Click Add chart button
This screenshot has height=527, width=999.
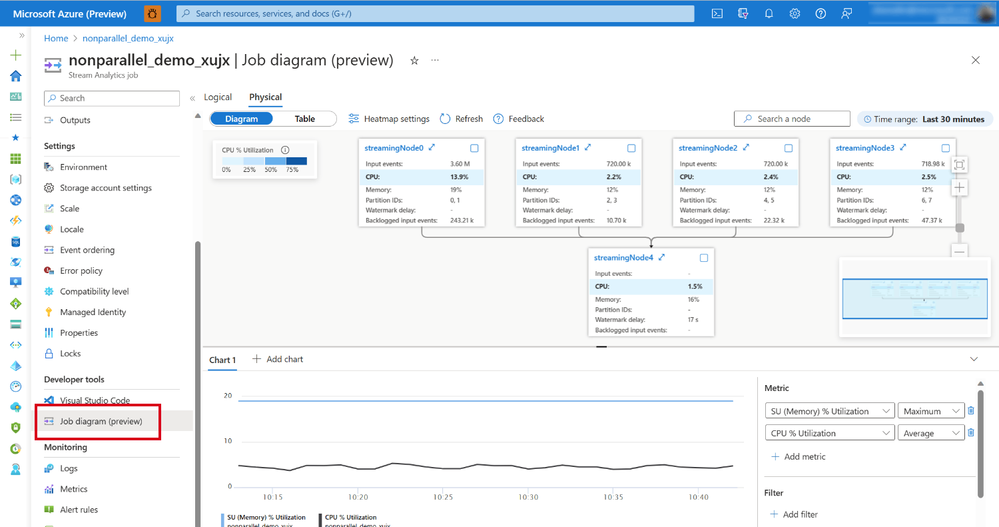(x=278, y=359)
